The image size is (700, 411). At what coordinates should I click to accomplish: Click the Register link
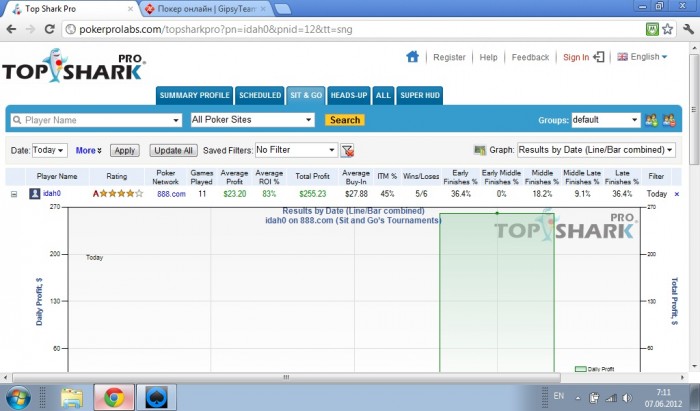click(x=449, y=57)
